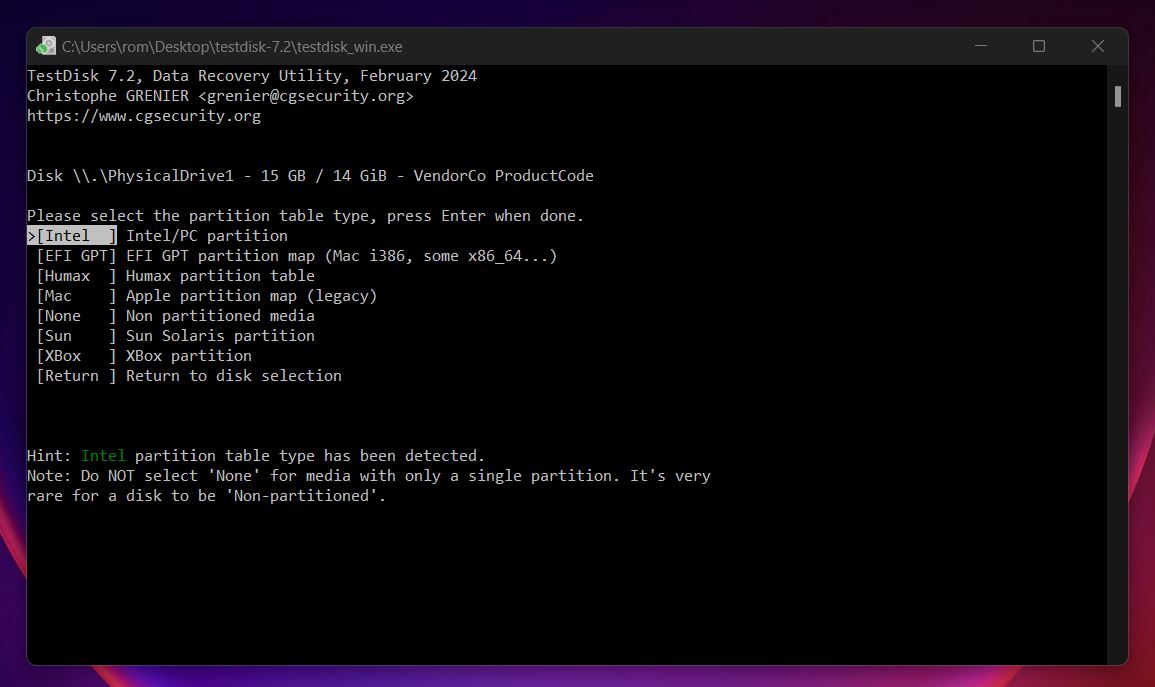
Task: Select the Sun Solaris partition option
Action: tap(175, 335)
